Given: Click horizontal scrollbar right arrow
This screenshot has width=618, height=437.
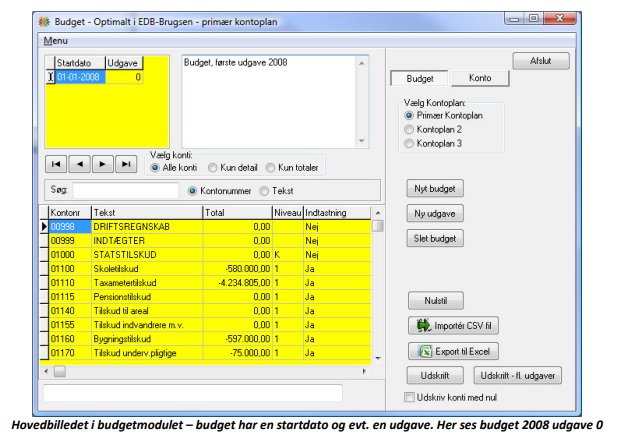Looking at the screenshot, I should pyautogui.click(x=364, y=371).
